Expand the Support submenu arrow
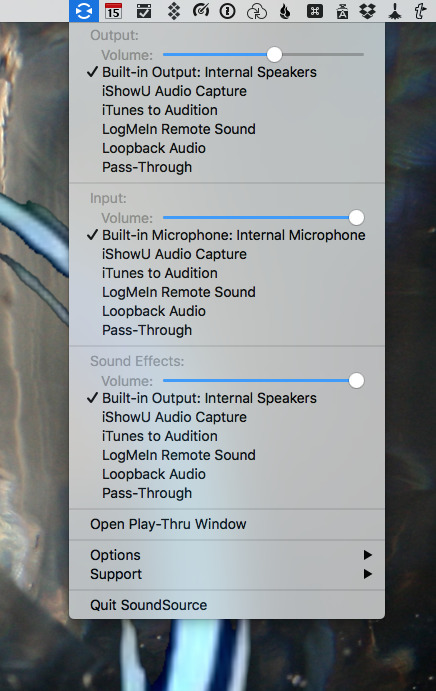This screenshot has height=691, width=436. (368, 574)
